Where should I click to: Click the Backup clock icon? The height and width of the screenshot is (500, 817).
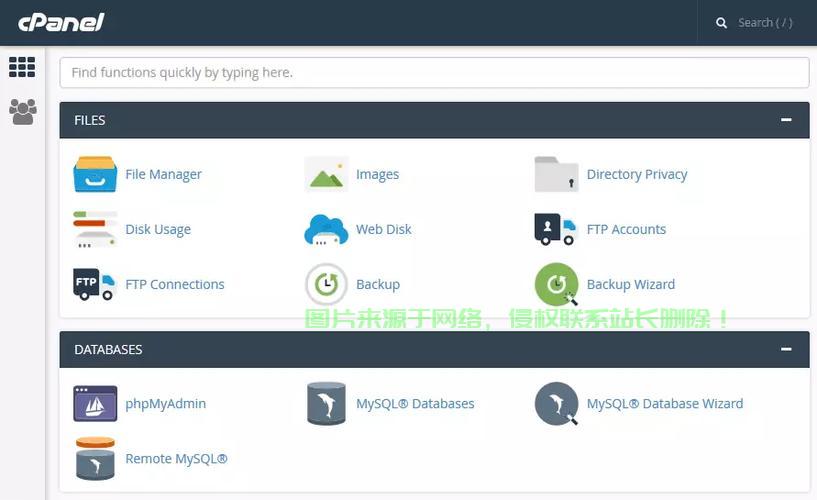click(x=326, y=284)
